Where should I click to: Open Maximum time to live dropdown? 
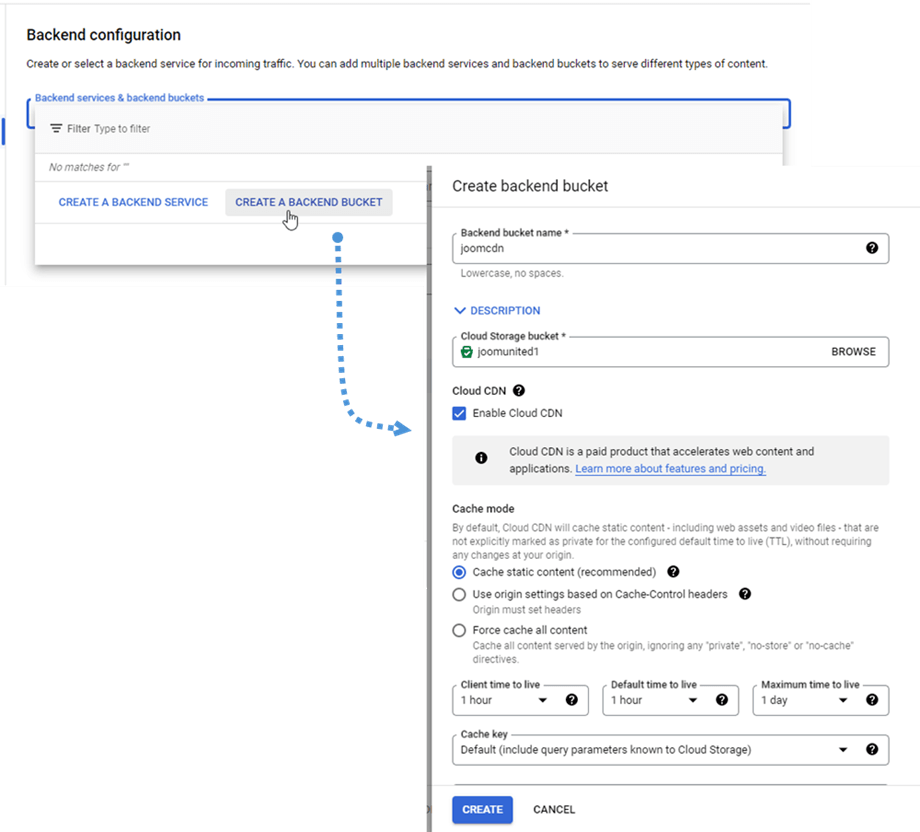click(806, 700)
